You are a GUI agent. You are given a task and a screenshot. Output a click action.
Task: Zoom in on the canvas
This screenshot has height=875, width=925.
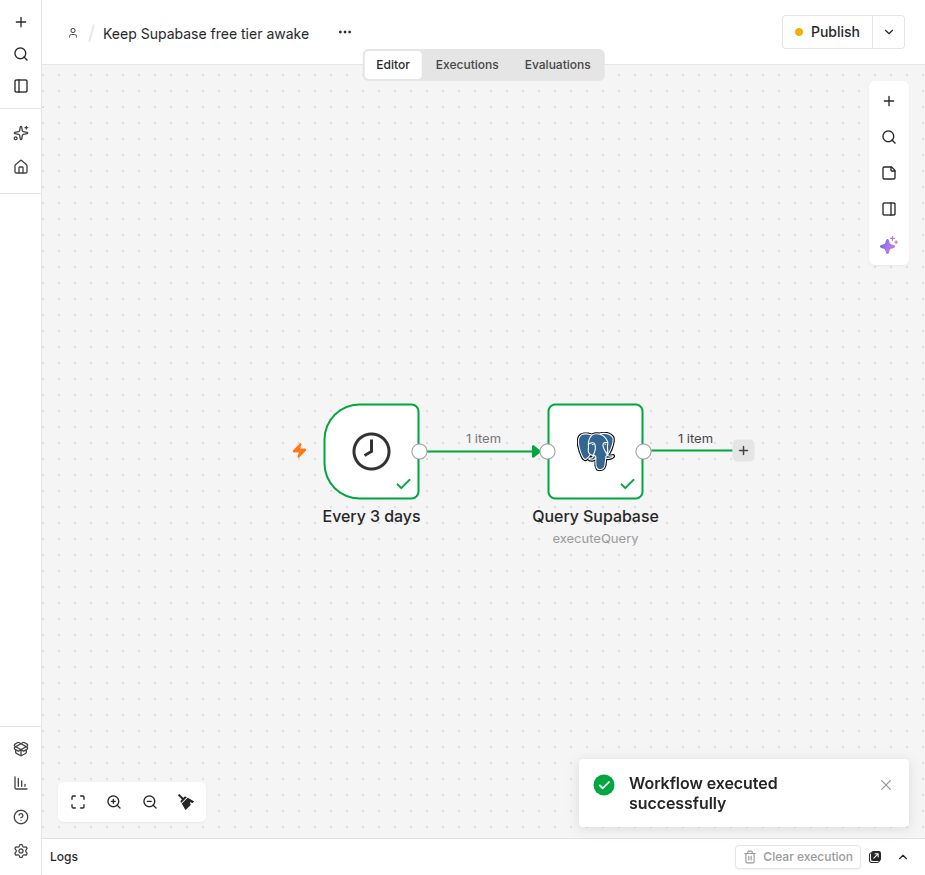pyautogui.click(x=114, y=802)
